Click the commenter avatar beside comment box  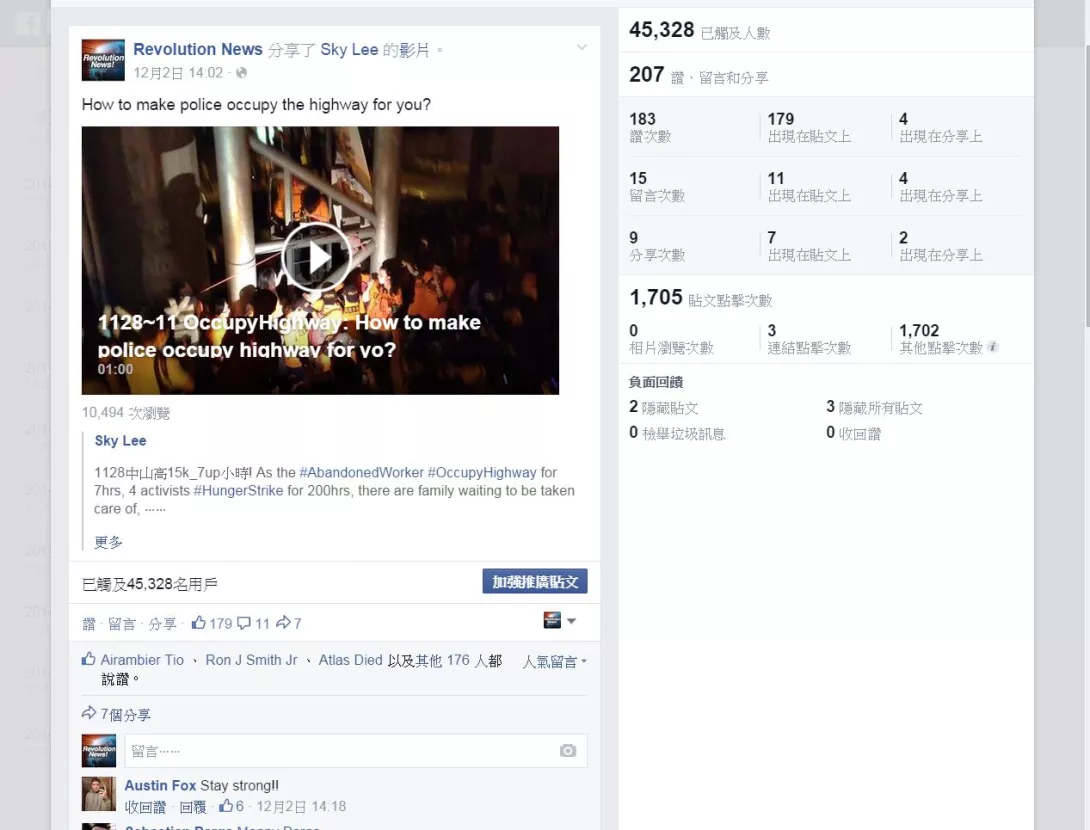point(99,751)
